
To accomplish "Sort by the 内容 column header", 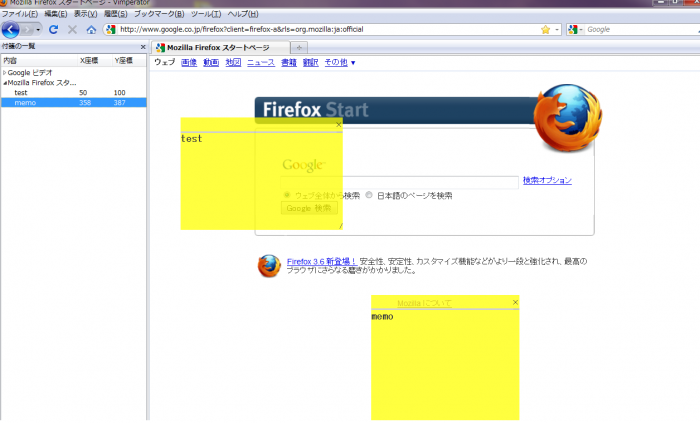I will click(x=38, y=60).
